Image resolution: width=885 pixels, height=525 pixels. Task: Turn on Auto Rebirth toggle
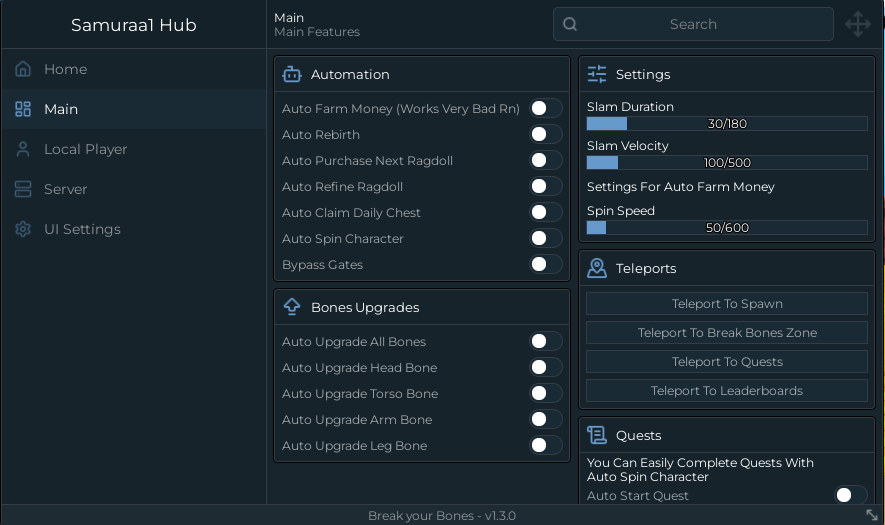point(546,134)
